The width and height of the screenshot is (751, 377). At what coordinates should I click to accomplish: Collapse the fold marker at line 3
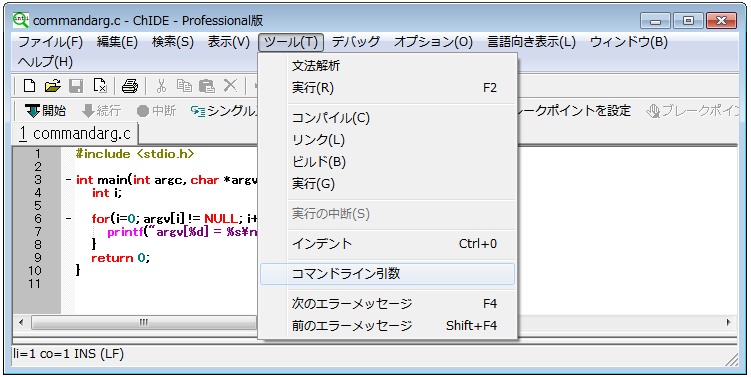pyautogui.click(x=68, y=180)
